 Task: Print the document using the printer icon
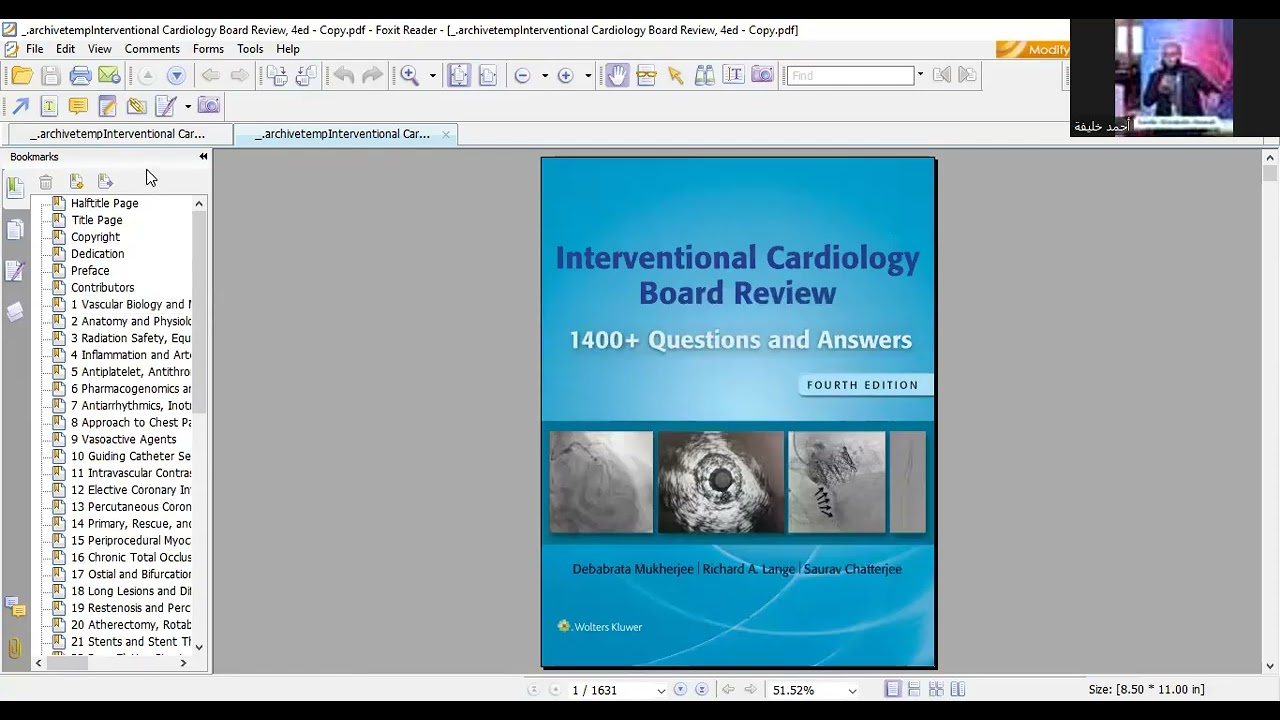(x=81, y=75)
